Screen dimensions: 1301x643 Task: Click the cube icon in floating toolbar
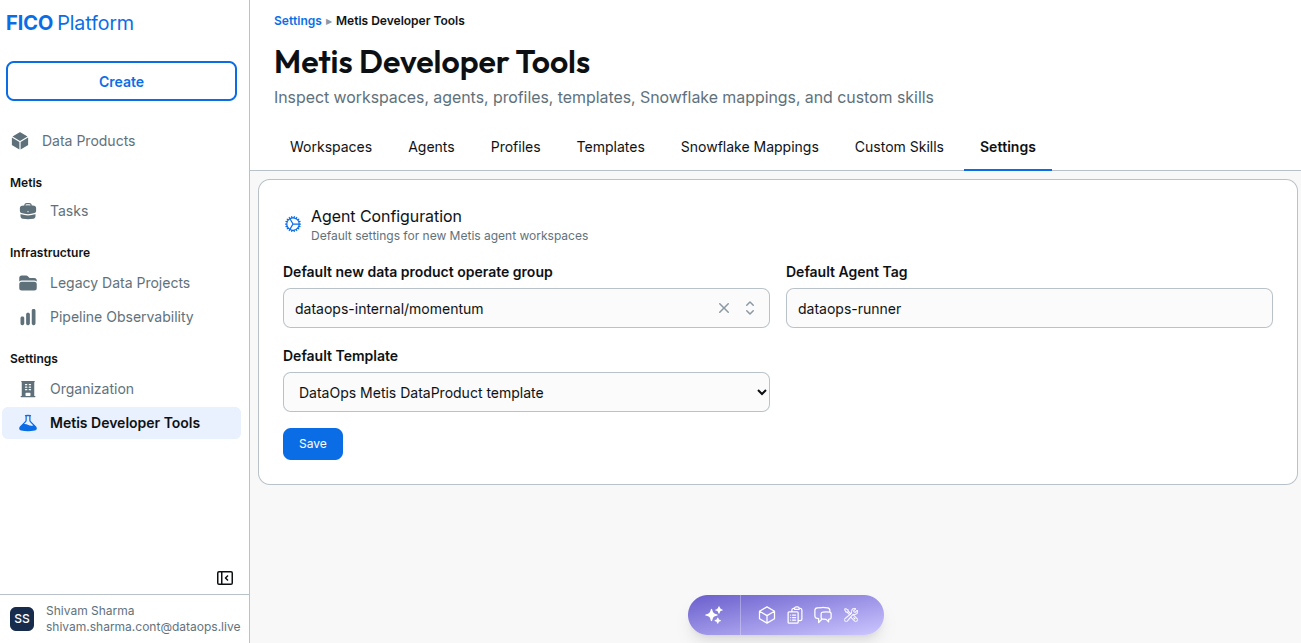767,615
